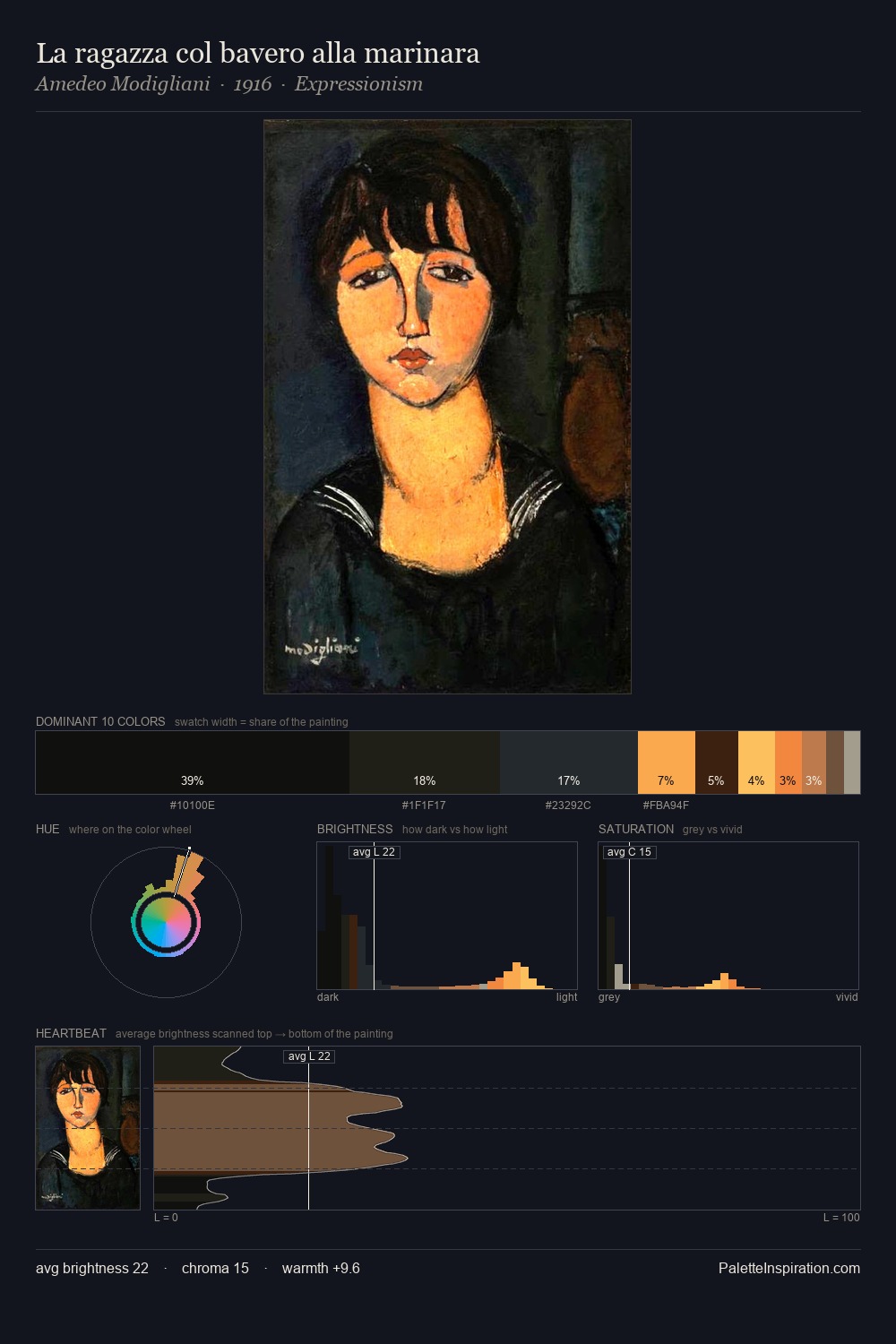
Task: Click the Expressionism style label
Action: 358,84
